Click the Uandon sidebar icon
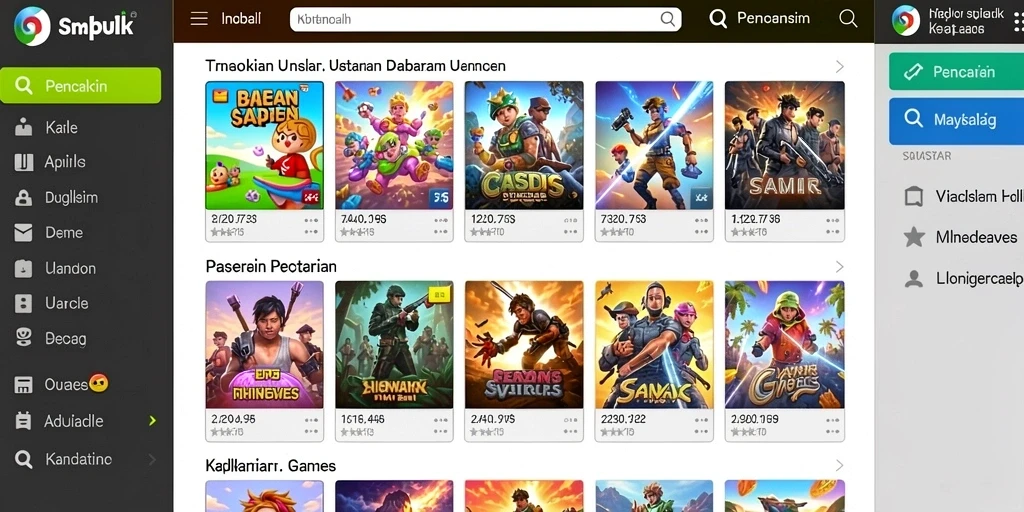Screen dimensions: 1024x512 click(x=24, y=268)
